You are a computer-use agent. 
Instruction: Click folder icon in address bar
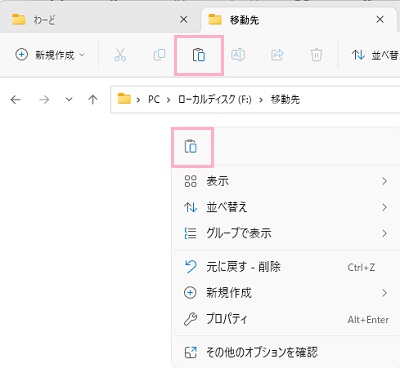pyautogui.click(x=124, y=99)
